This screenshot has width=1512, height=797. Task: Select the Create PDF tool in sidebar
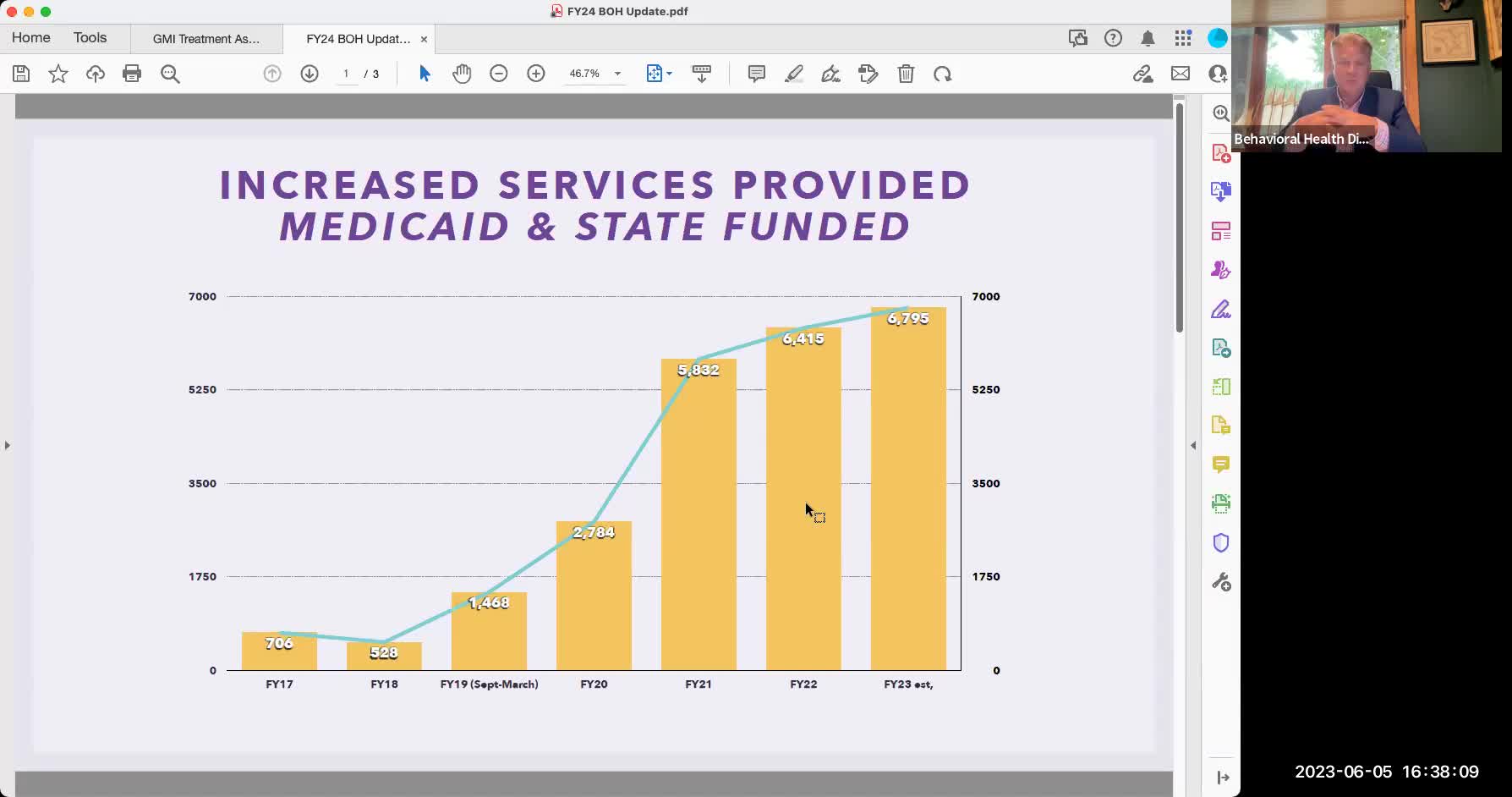click(1221, 152)
